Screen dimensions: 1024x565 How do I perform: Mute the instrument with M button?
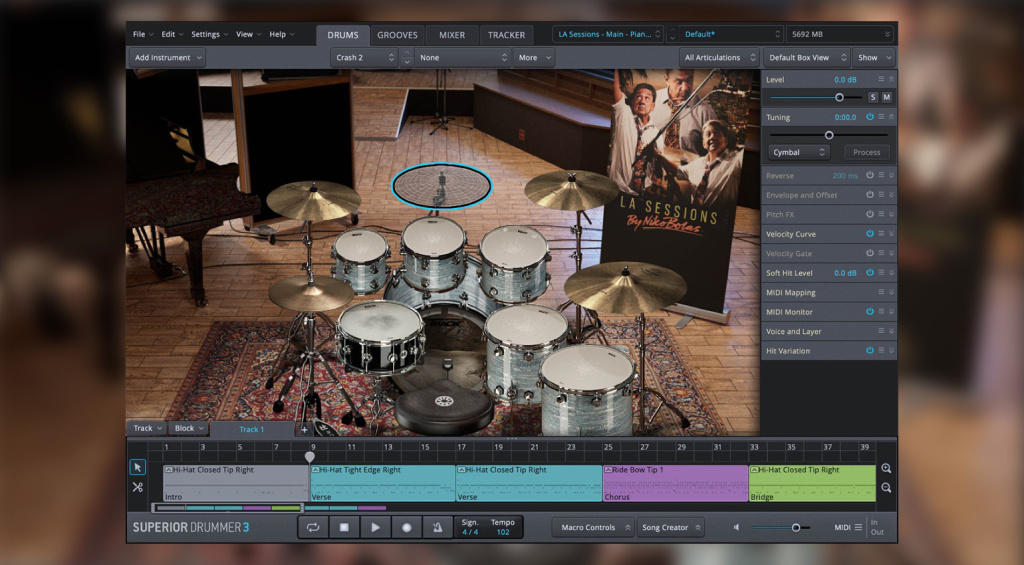click(886, 97)
